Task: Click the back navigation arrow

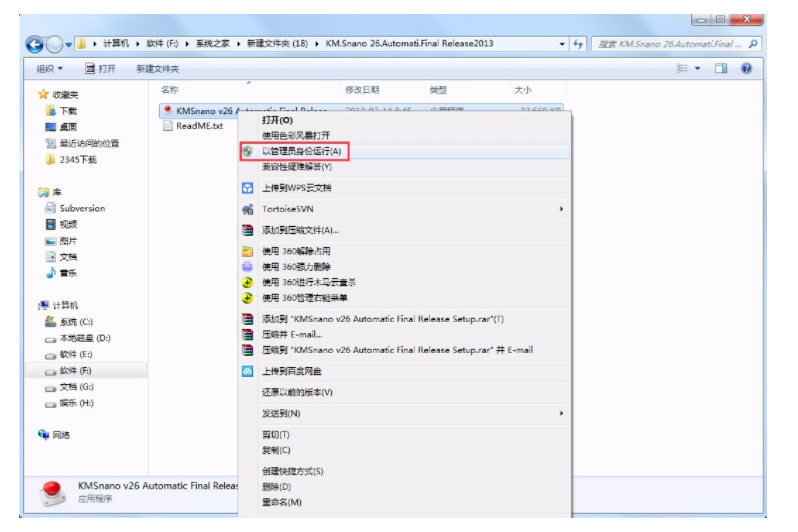Action: [35, 44]
